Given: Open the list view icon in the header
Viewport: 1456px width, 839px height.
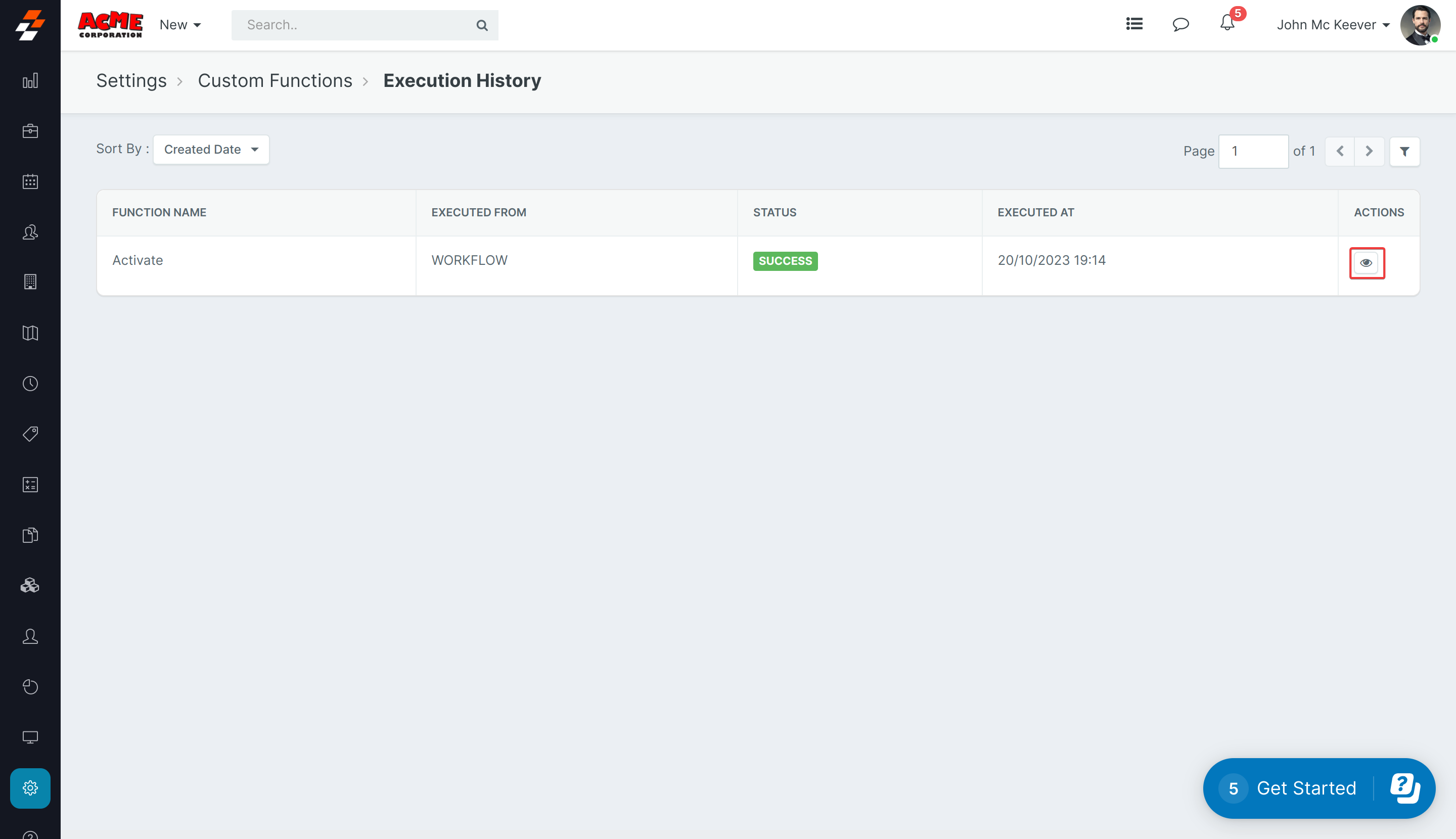Looking at the screenshot, I should tap(1134, 24).
